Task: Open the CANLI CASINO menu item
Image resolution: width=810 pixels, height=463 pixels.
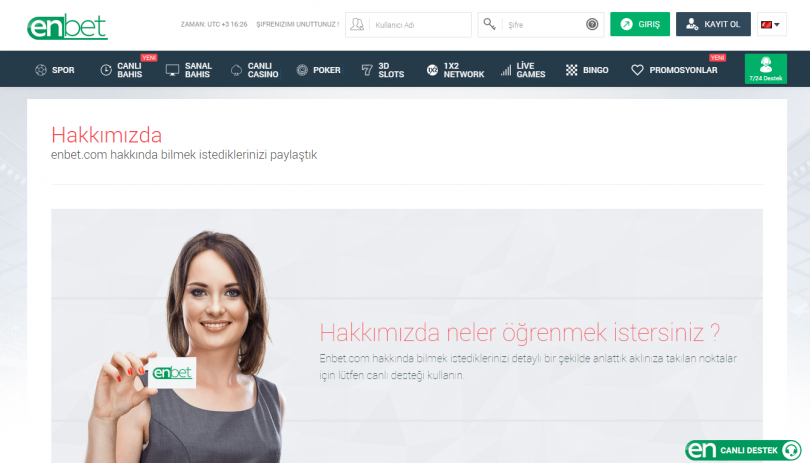Action: pyautogui.click(x=254, y=70)
